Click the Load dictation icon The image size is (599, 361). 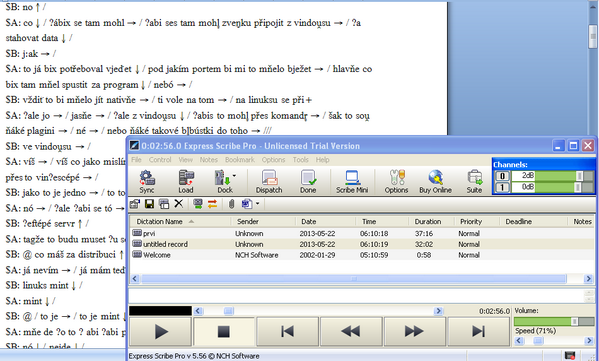pos(186,181)
